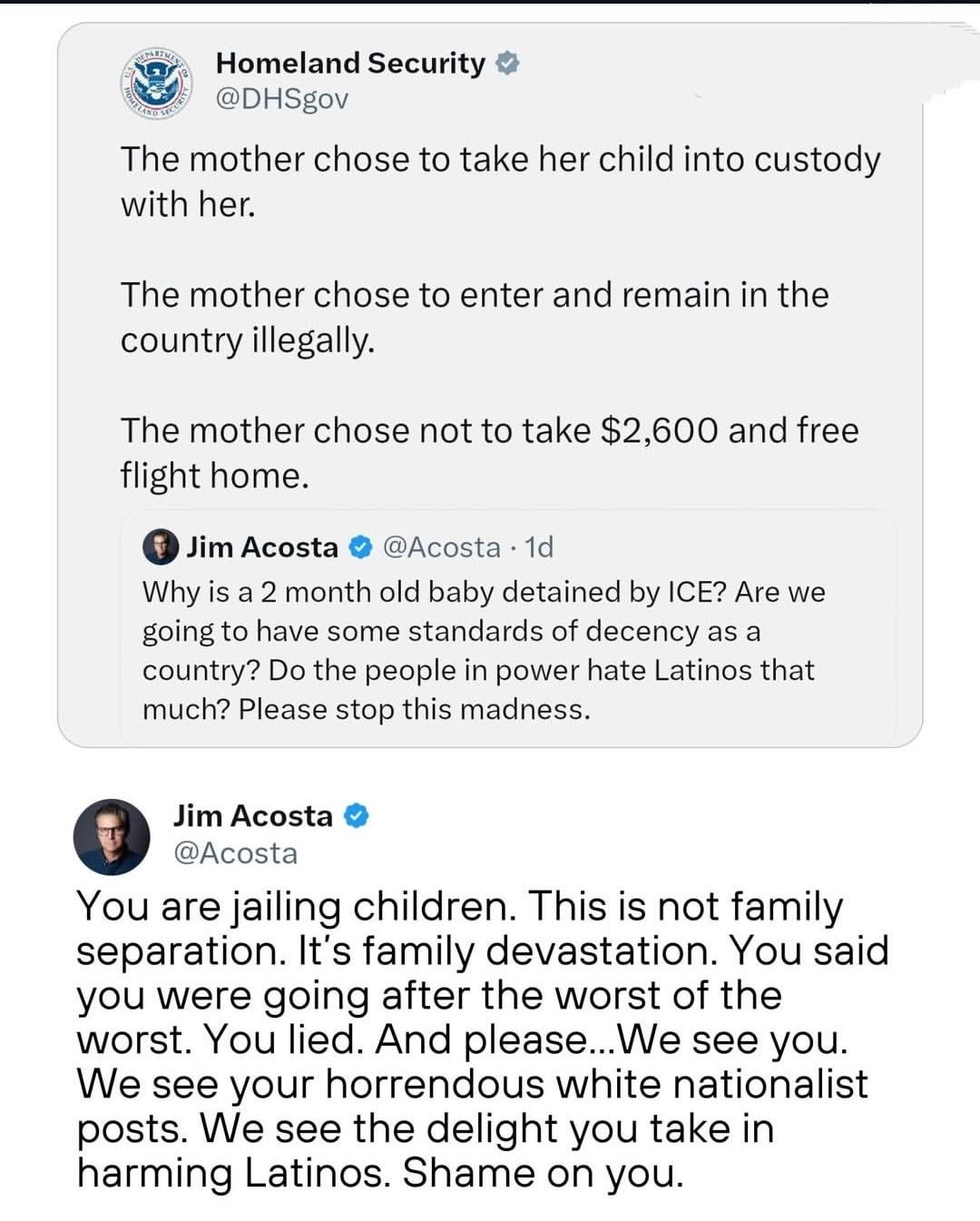Click the bold Jim Acosta name on the reply
Viewport: 980px width, 1221px height.
(x=253, y=815)
